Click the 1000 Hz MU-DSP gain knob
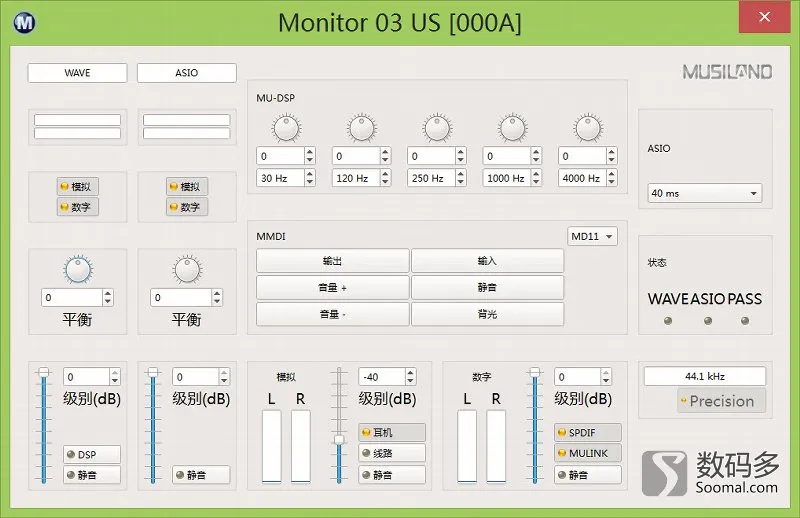 click(x=513, y=128)
